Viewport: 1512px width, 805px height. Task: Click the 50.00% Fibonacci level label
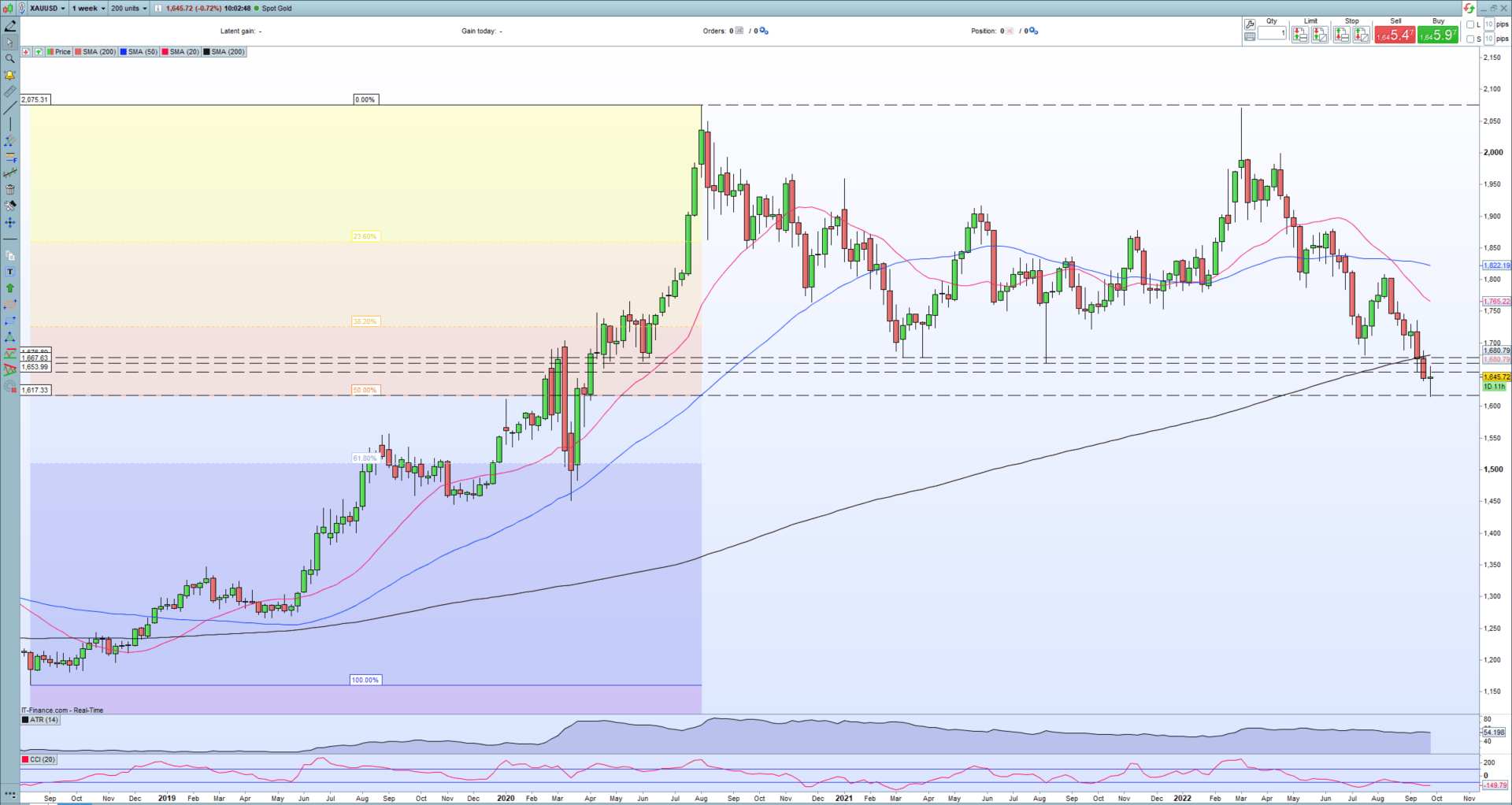click(x=365, y=390)
